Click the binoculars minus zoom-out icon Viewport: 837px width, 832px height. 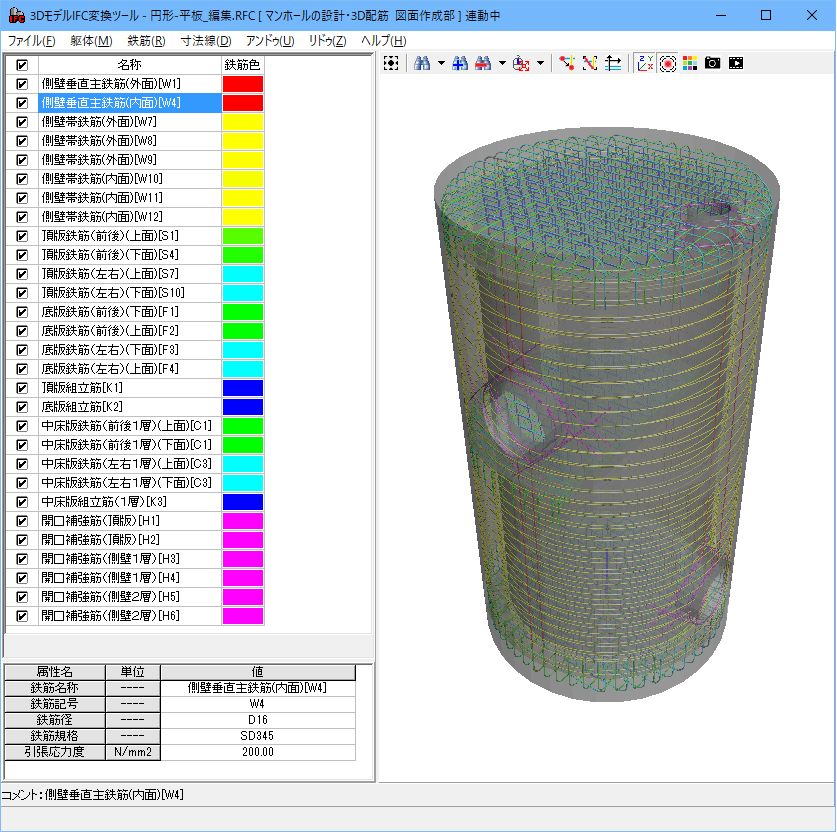tap(483, 64)
